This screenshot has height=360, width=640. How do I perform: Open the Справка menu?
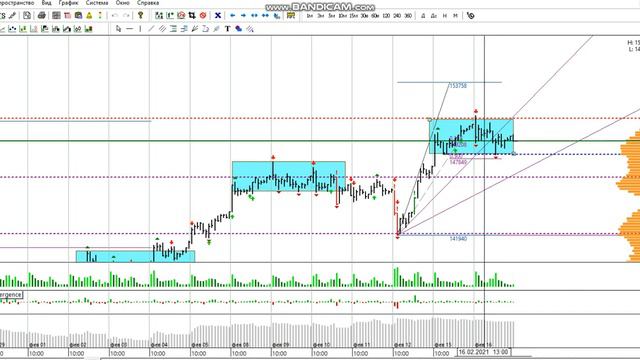(148, 3)
